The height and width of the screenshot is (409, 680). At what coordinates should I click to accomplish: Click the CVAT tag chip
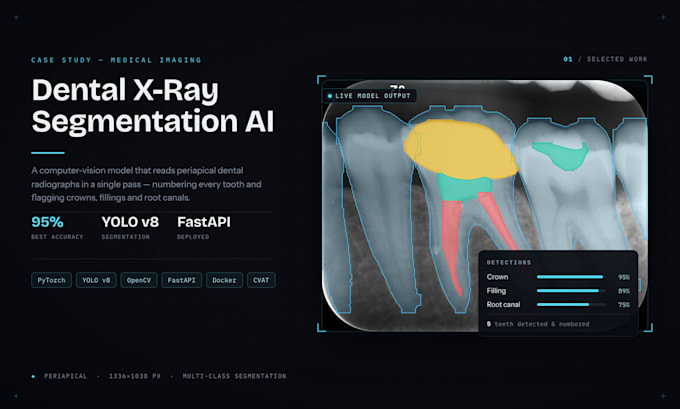click(x=261, y=280)
